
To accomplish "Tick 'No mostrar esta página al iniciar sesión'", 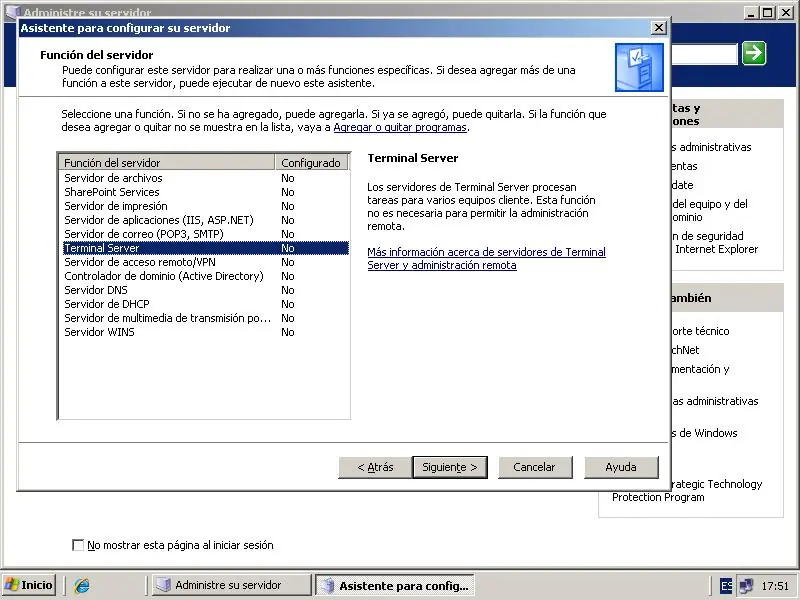I will click(78, 545).
